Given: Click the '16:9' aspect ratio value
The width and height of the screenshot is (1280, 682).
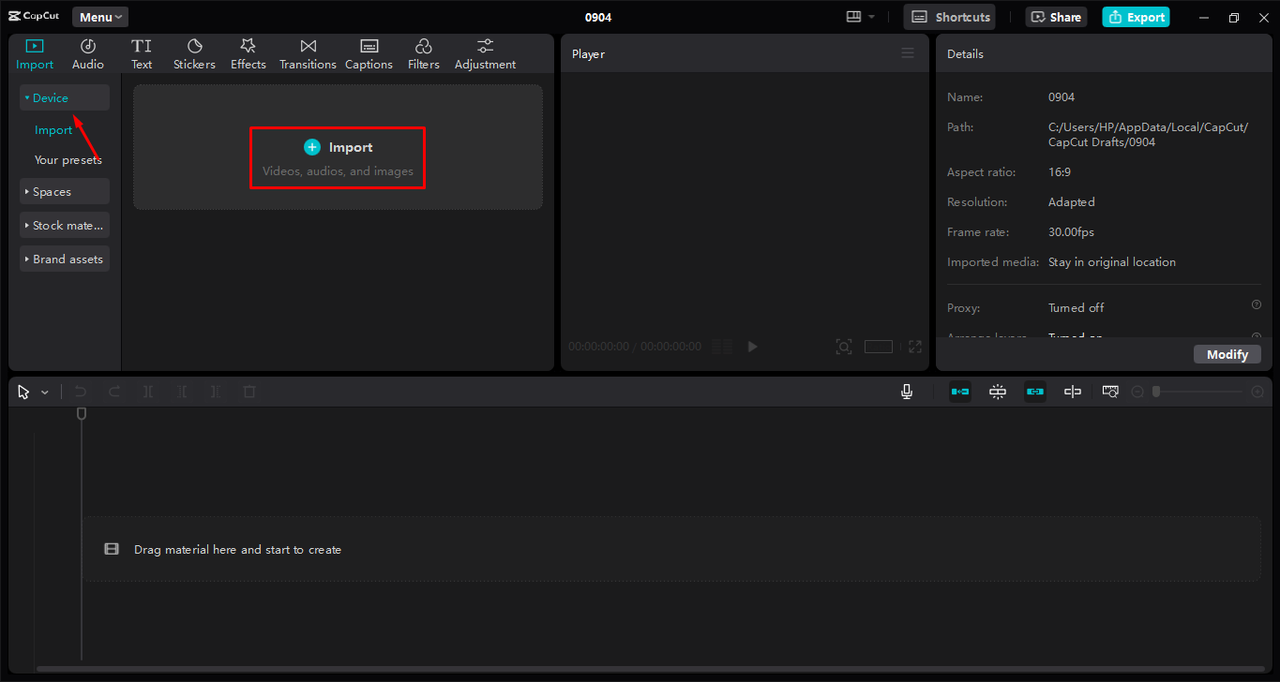Looking at the screenshot, I should [1059, 172].
